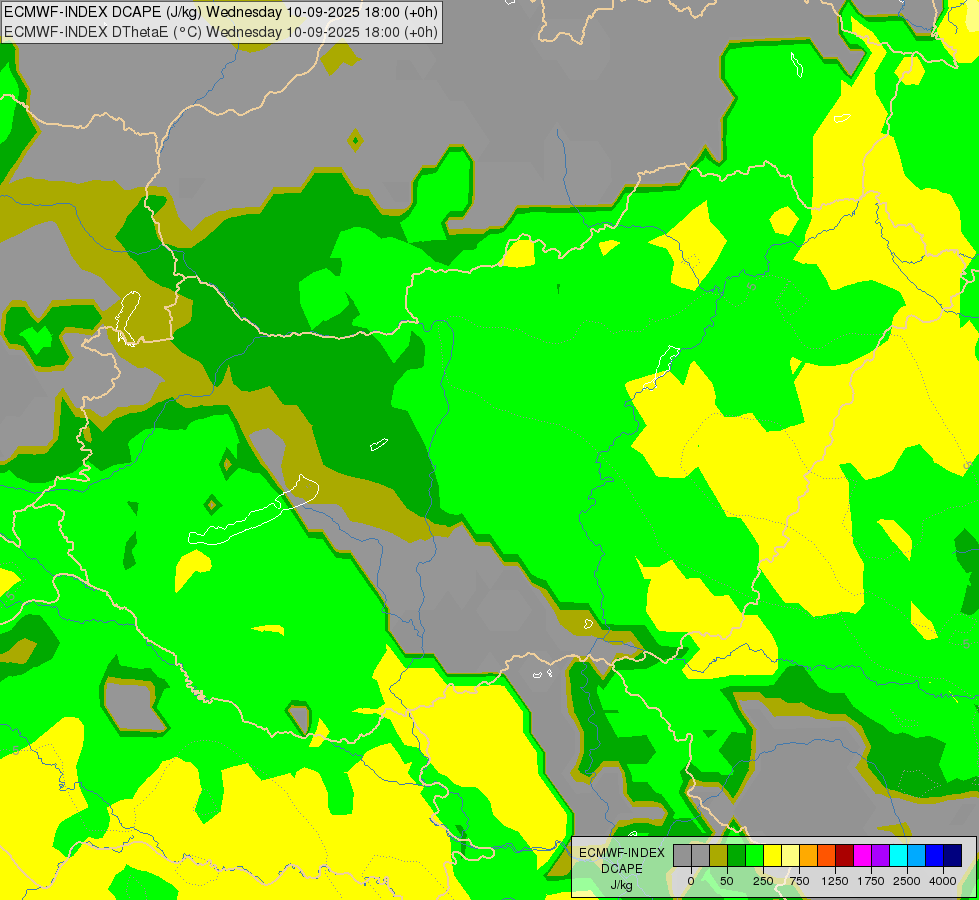Viewport: 979px width, 900px height.
Task: Click the navy legend swatch
Action: tap(952, 855)
